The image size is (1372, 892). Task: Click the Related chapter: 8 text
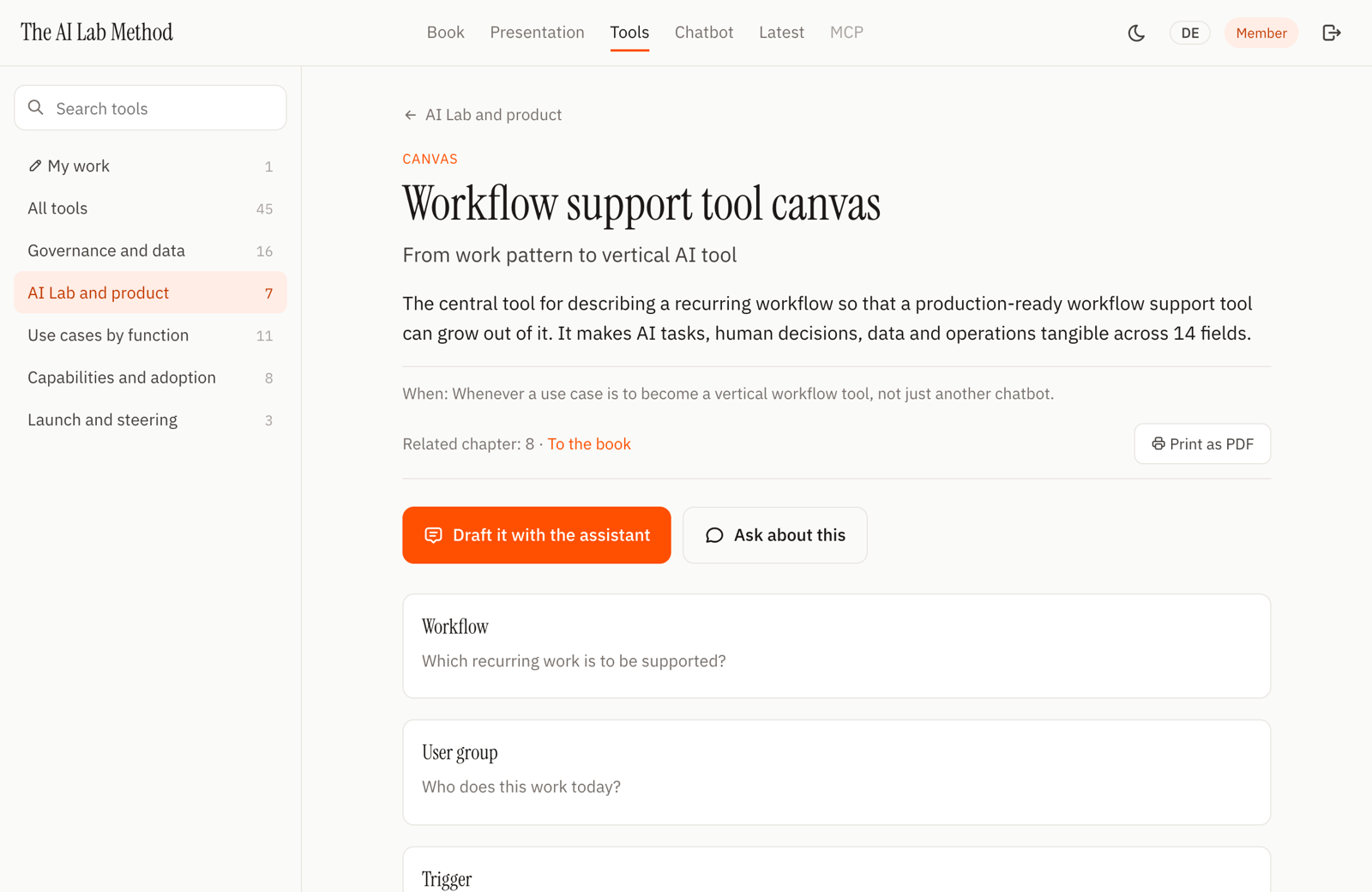pos(468,443)
